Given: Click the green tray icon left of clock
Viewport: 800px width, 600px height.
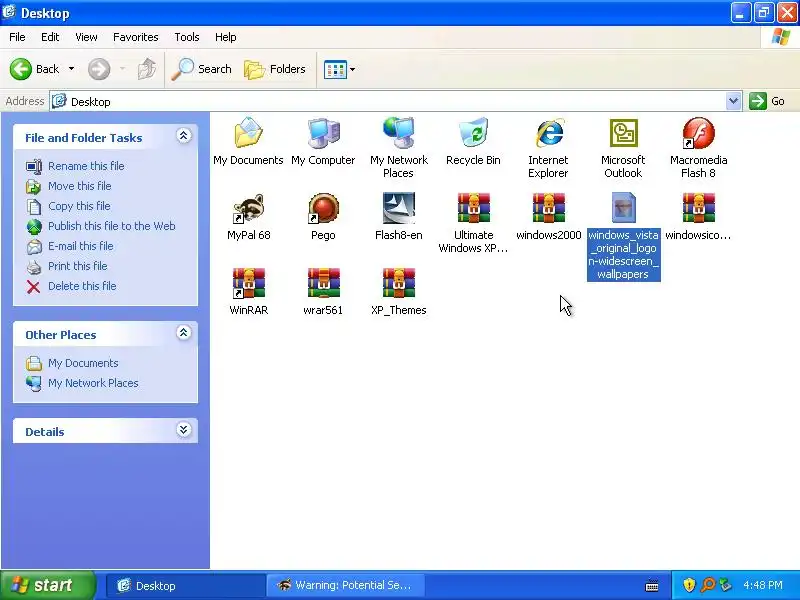Looking at the screenshot, I should click(x=725, y=585).
